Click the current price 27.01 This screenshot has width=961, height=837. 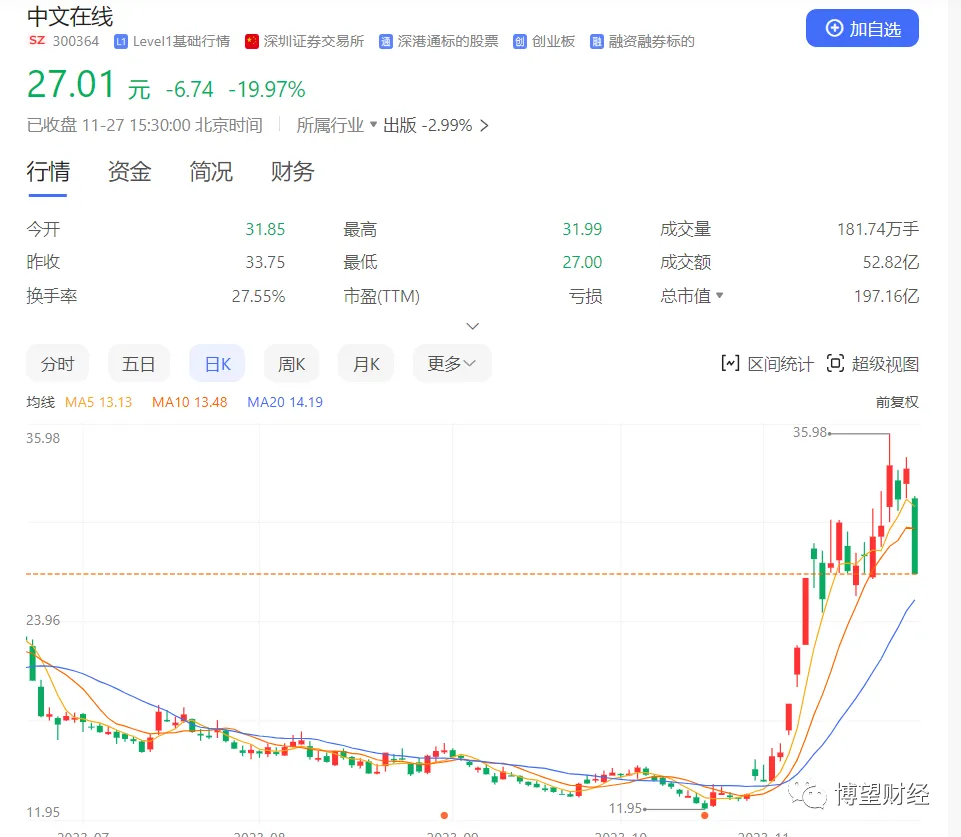coord(71,85)
